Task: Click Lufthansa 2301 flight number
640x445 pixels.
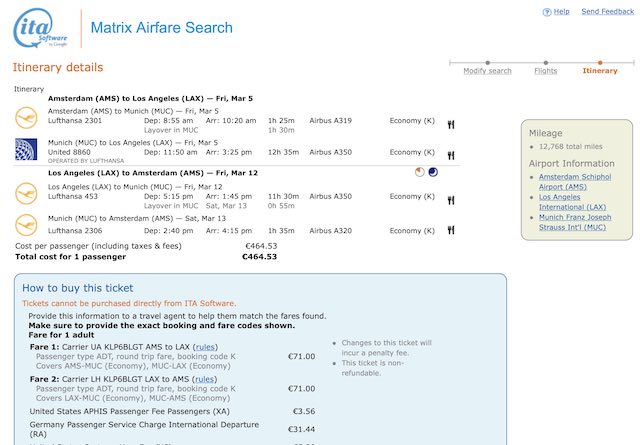Action: coord(75,120)
